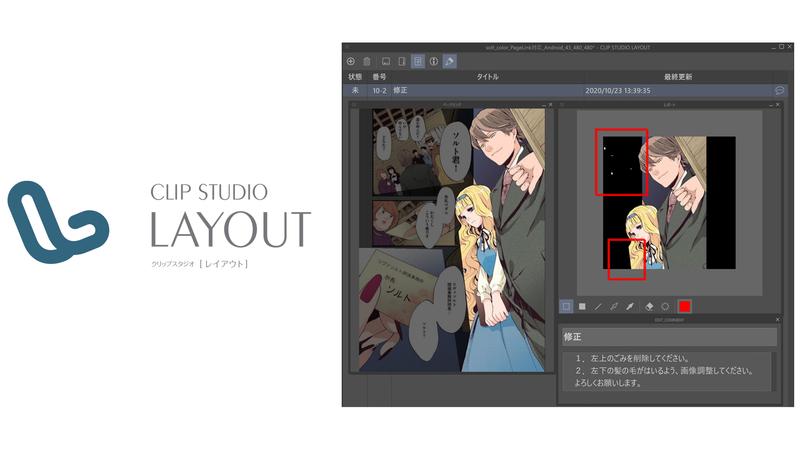Open the information circle icon
This screenshot has width=800, height=450.
(x=434, y=61)
